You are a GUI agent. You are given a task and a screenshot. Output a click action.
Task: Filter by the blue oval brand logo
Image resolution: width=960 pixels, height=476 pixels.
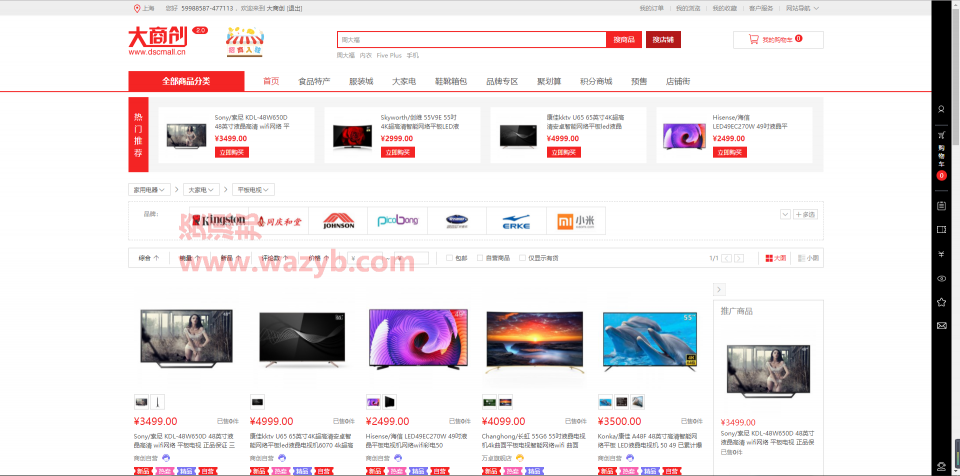(457, 221)
